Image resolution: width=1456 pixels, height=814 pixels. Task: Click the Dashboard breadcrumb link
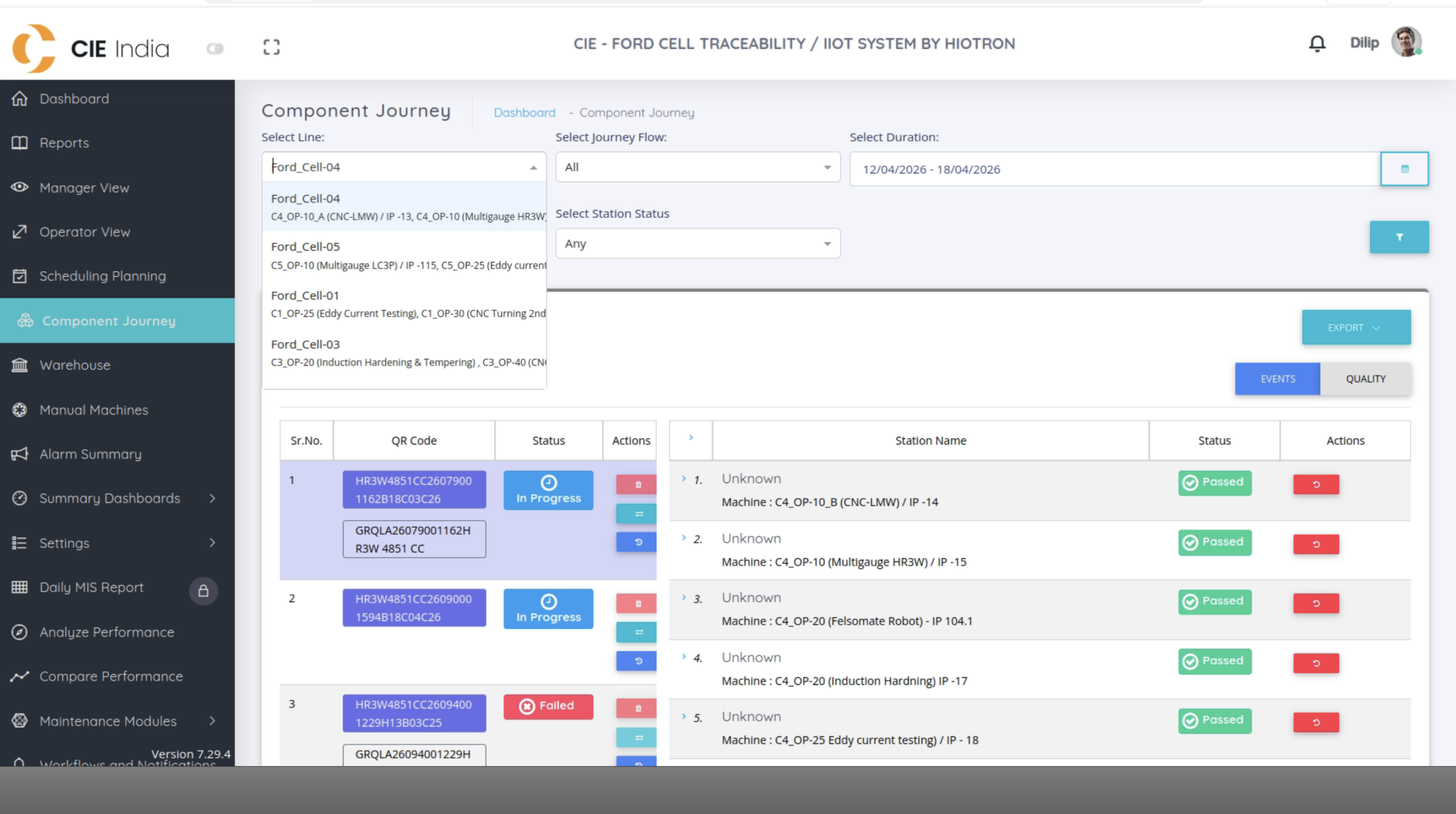[x=524, y=113]
